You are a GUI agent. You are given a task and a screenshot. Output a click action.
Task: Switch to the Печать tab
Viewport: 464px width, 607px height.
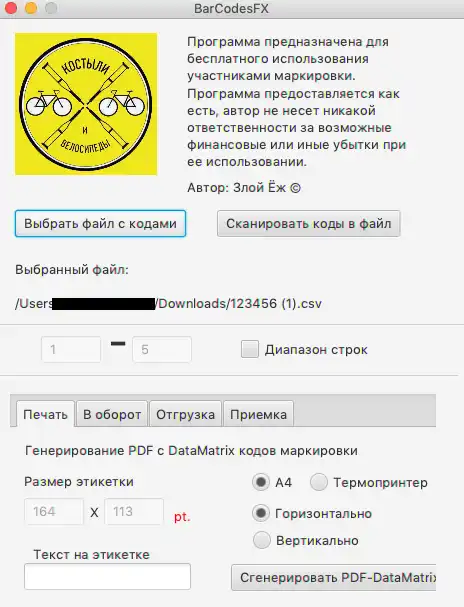45,414
